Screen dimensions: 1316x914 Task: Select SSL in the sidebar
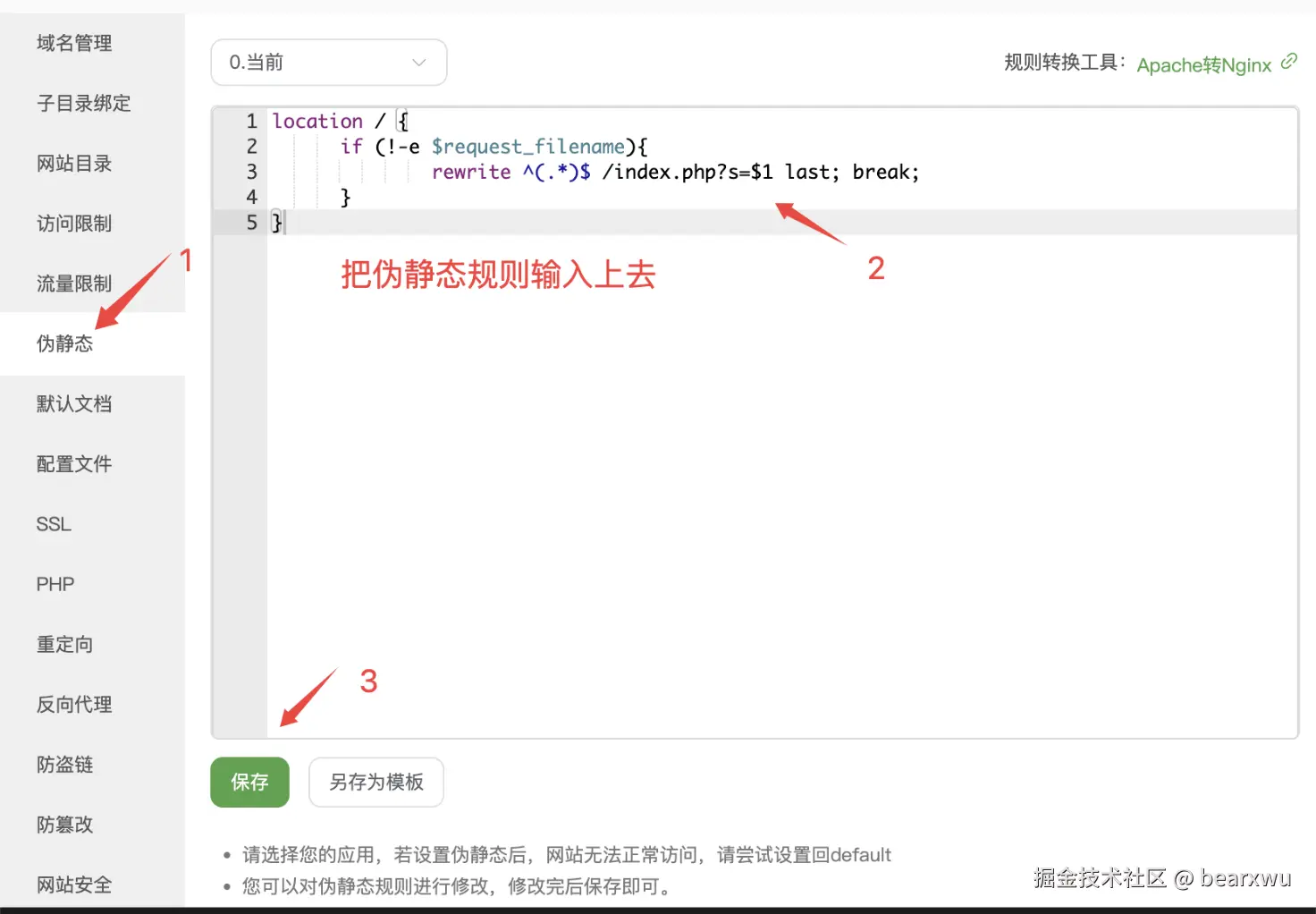coord(54,524)
